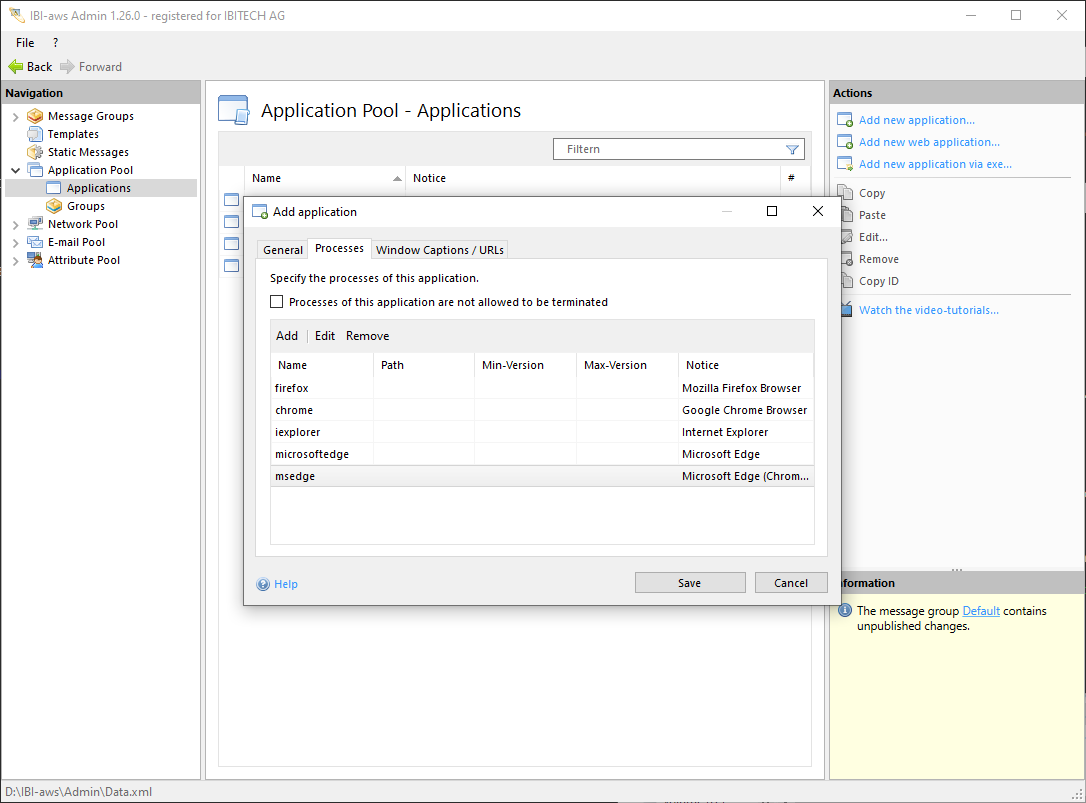
Task: Click the Help question mark icon
Action: click(263, 585)
